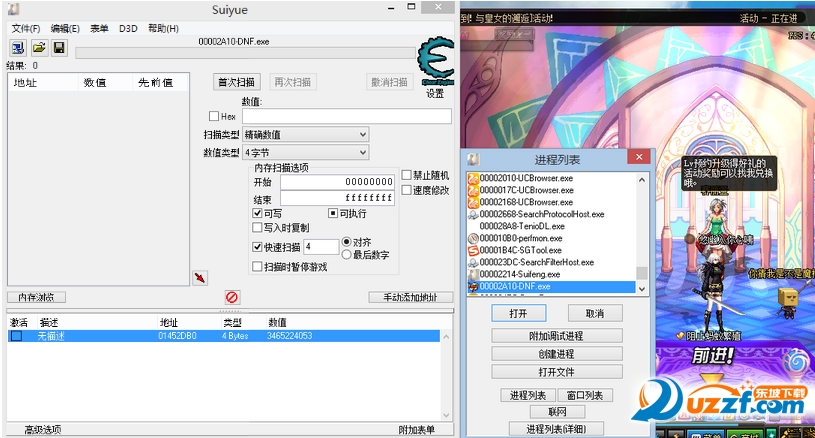Toggle active checkbox for address 01452DB0
Viewport: 815px width, 438px height.
coord(17,336)
